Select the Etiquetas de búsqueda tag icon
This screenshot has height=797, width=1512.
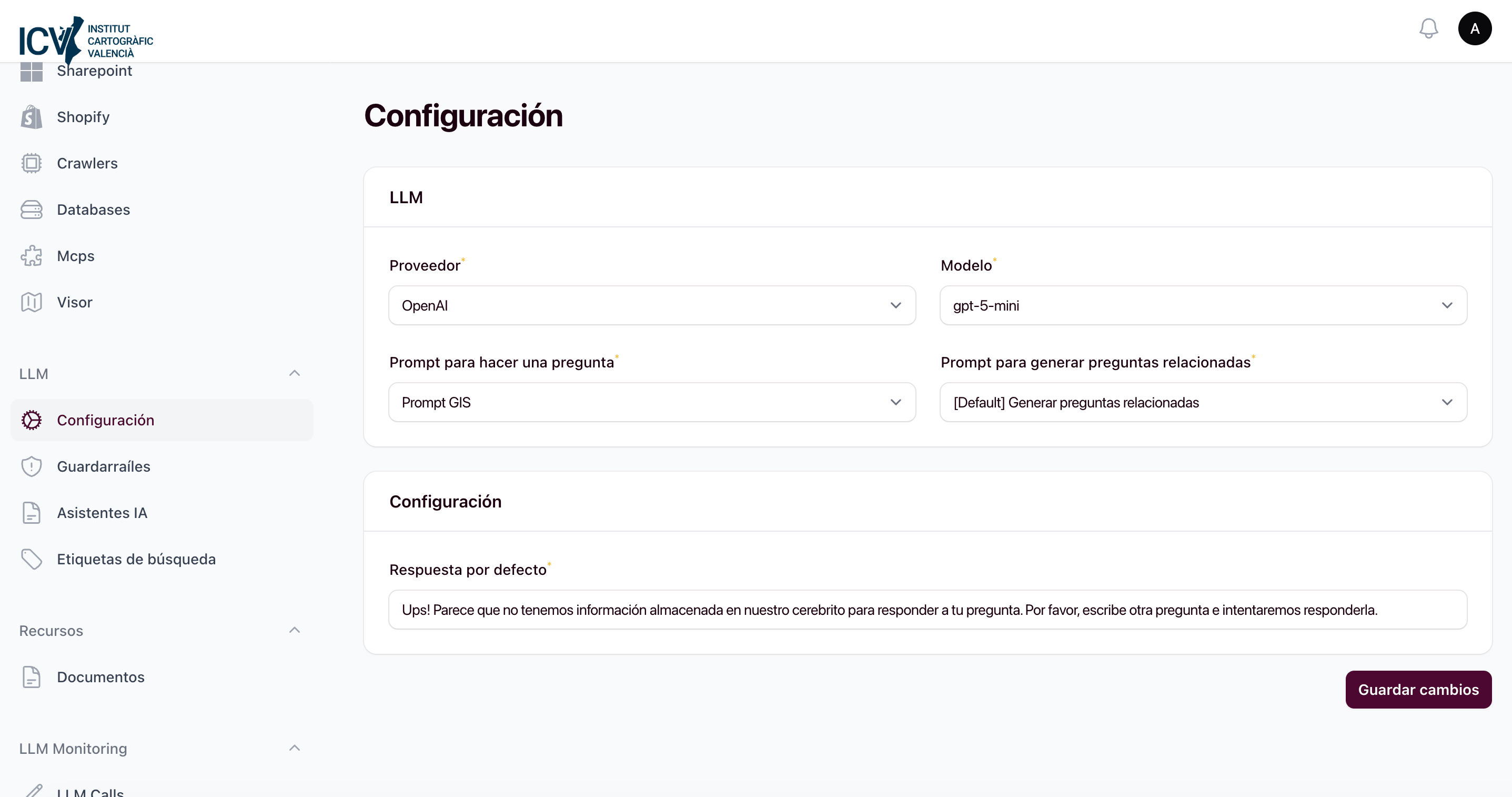(31, 559)
